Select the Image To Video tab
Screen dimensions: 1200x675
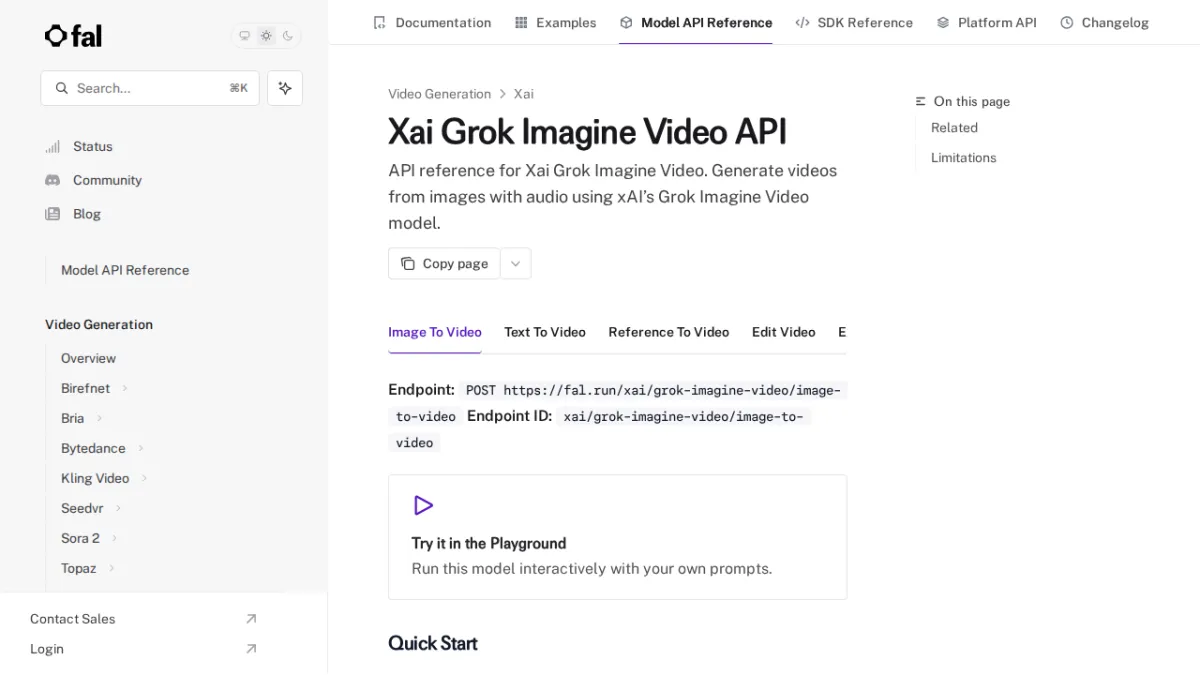pos(435,332)
